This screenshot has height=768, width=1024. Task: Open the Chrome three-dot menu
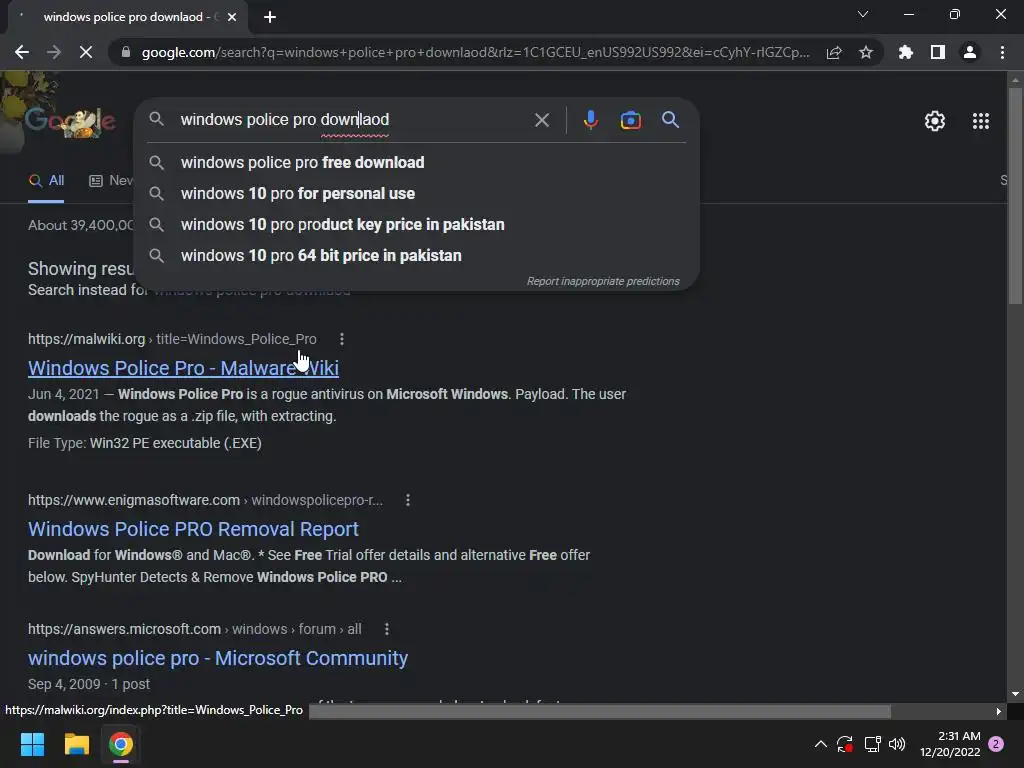(x=1002, y=52)
